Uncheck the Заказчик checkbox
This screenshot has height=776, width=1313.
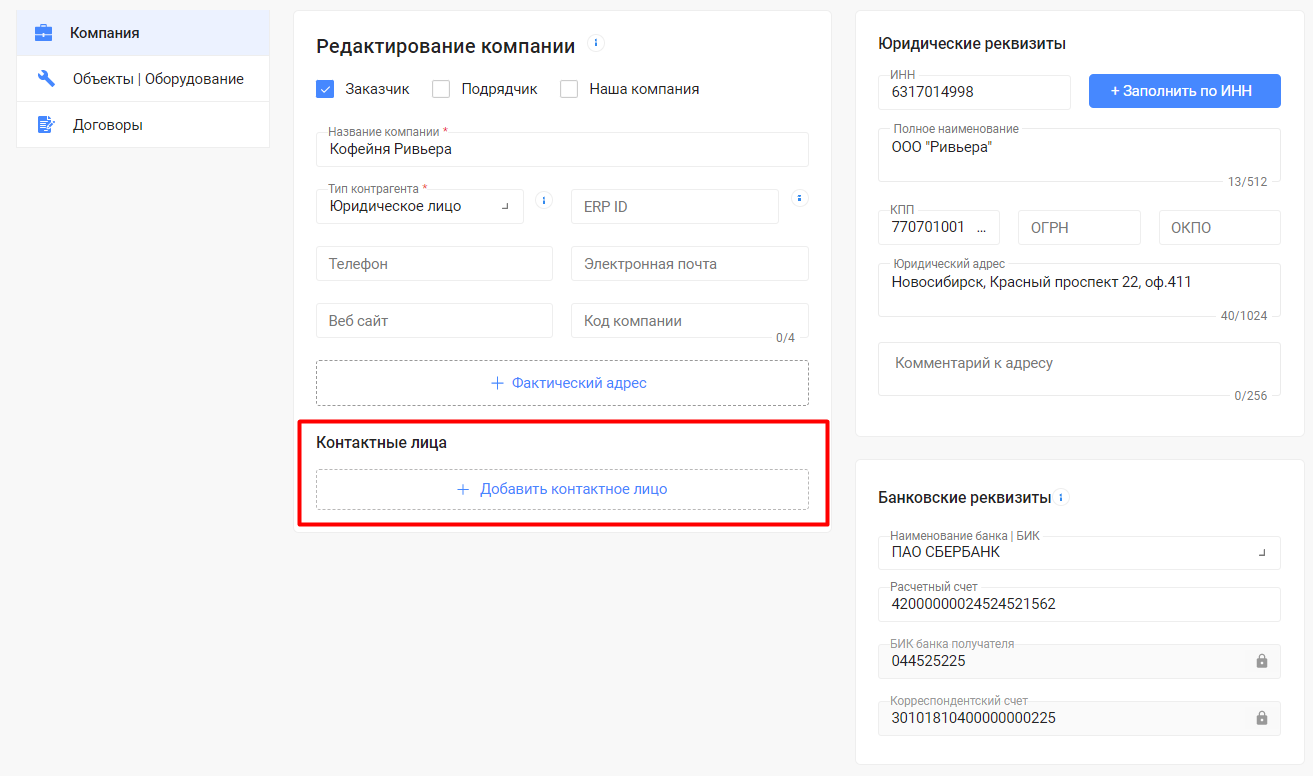[x=325, y=89]
